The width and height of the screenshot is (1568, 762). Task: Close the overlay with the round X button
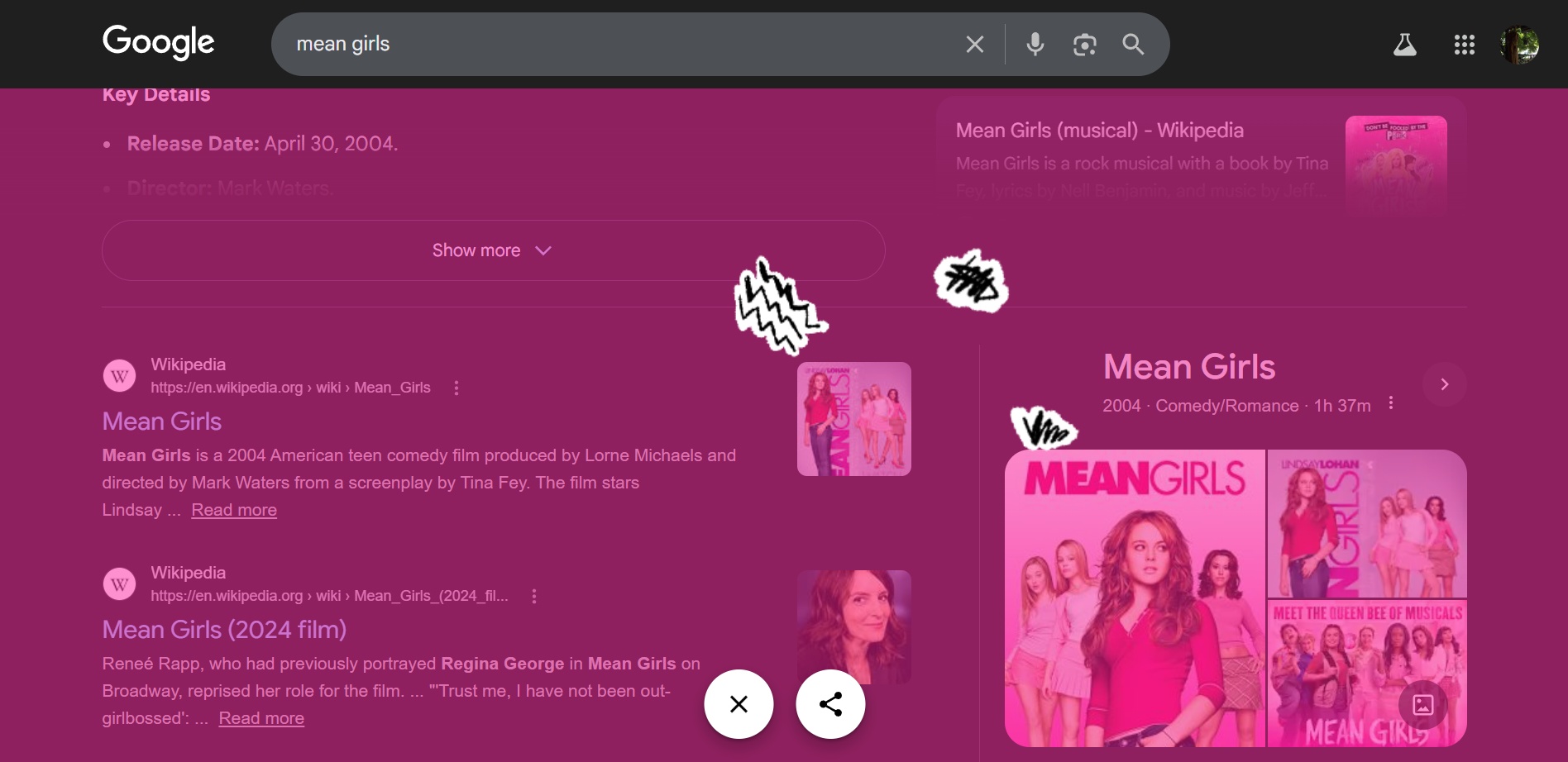[x=739, y=704]
